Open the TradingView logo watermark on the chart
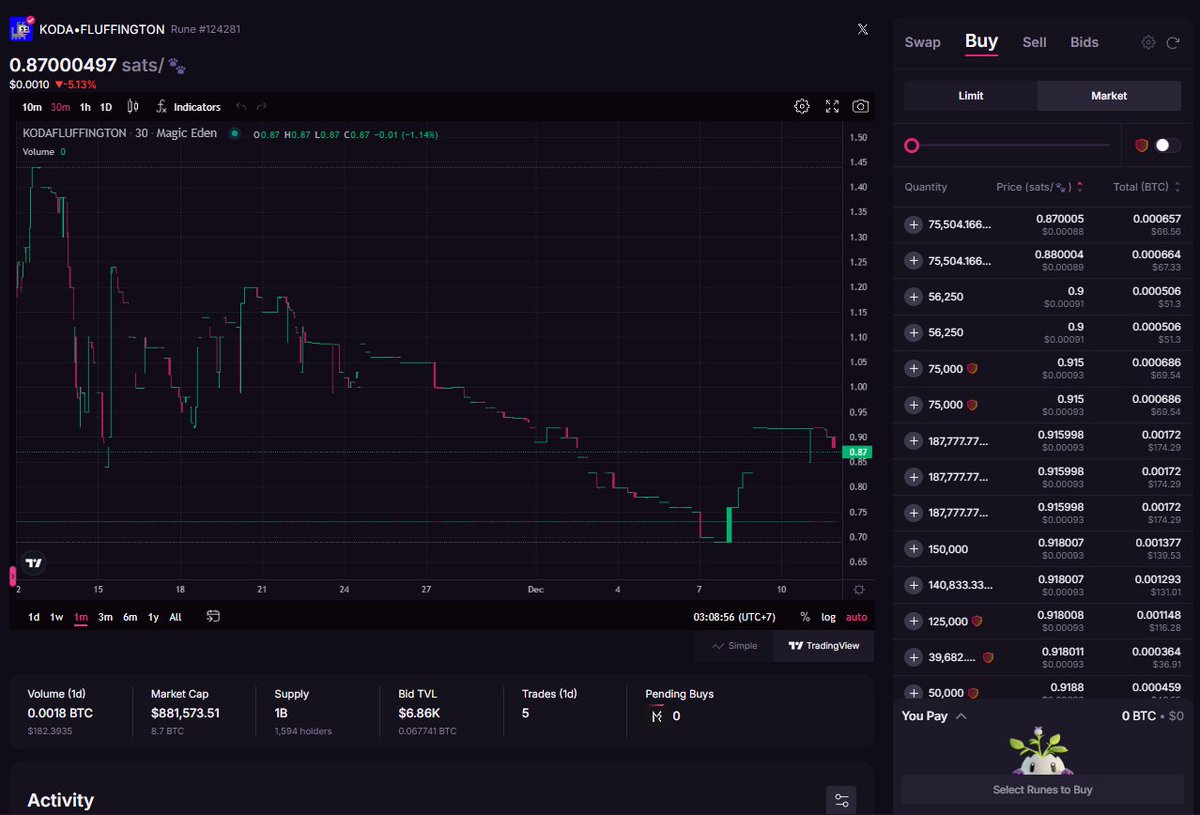Image resolution: width=1200 pixels, height=815 pixels. pyautogui.click(x=33, y=562)
